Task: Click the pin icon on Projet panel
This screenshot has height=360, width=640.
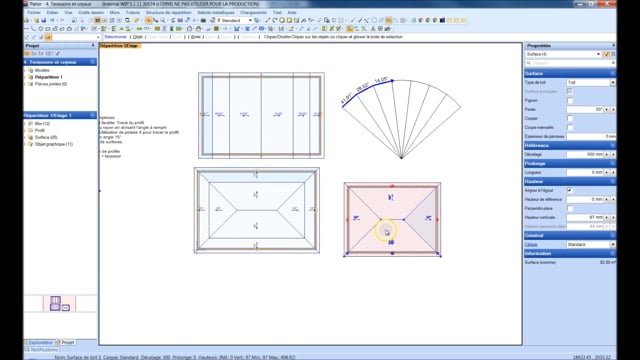Action: [93, 46]
